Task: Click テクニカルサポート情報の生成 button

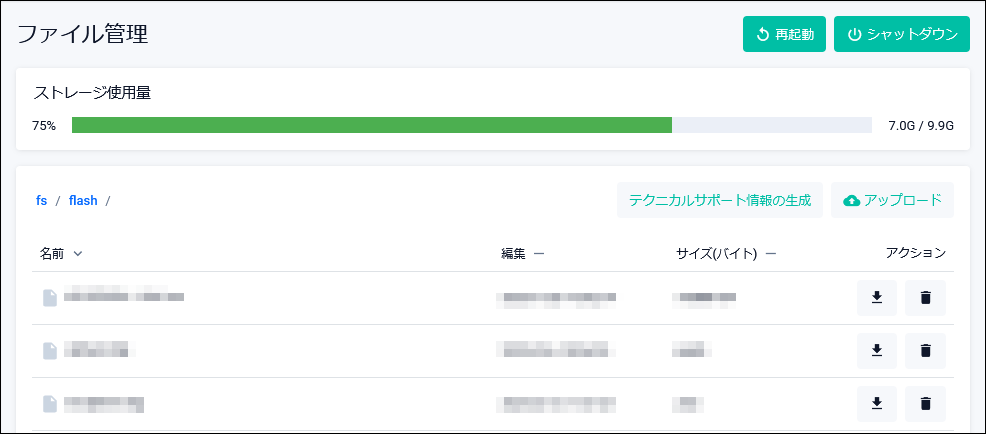Action: [x=720, y=201]
